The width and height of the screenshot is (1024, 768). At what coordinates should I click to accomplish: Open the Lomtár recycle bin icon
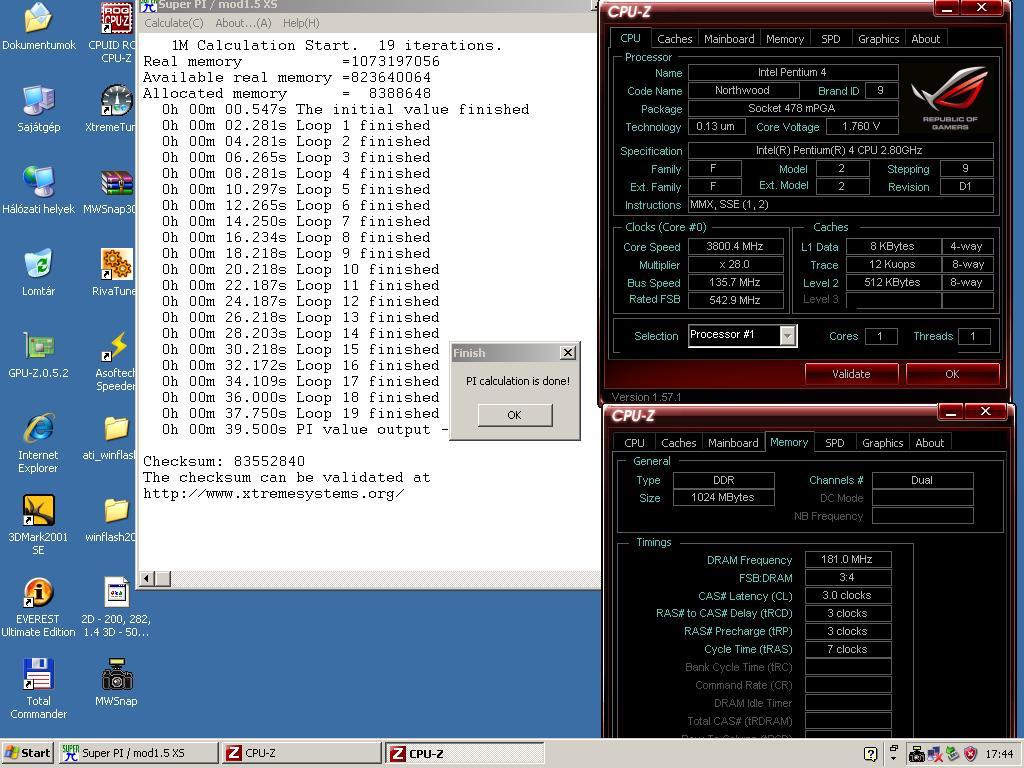39,264
